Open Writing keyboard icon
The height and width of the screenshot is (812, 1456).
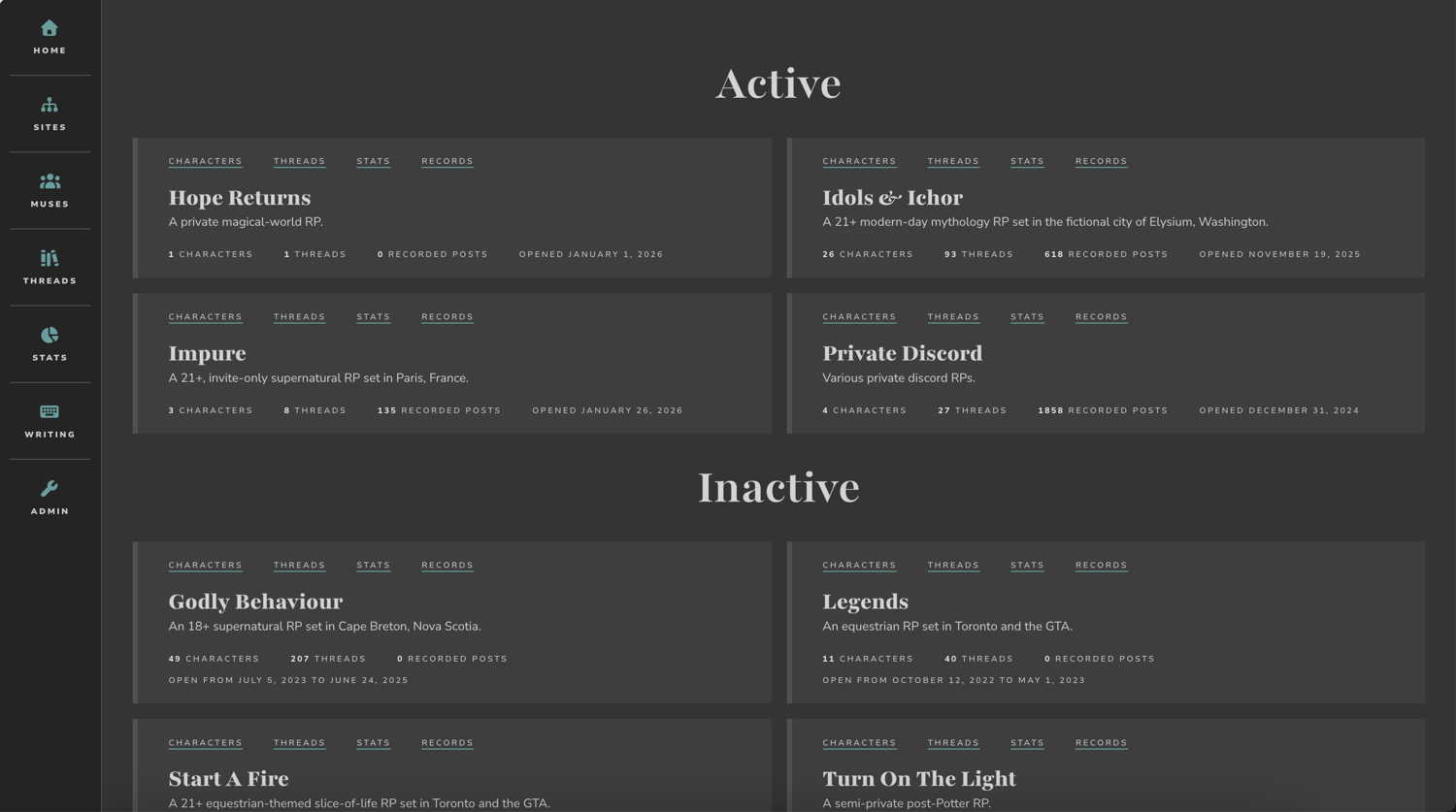50,411
